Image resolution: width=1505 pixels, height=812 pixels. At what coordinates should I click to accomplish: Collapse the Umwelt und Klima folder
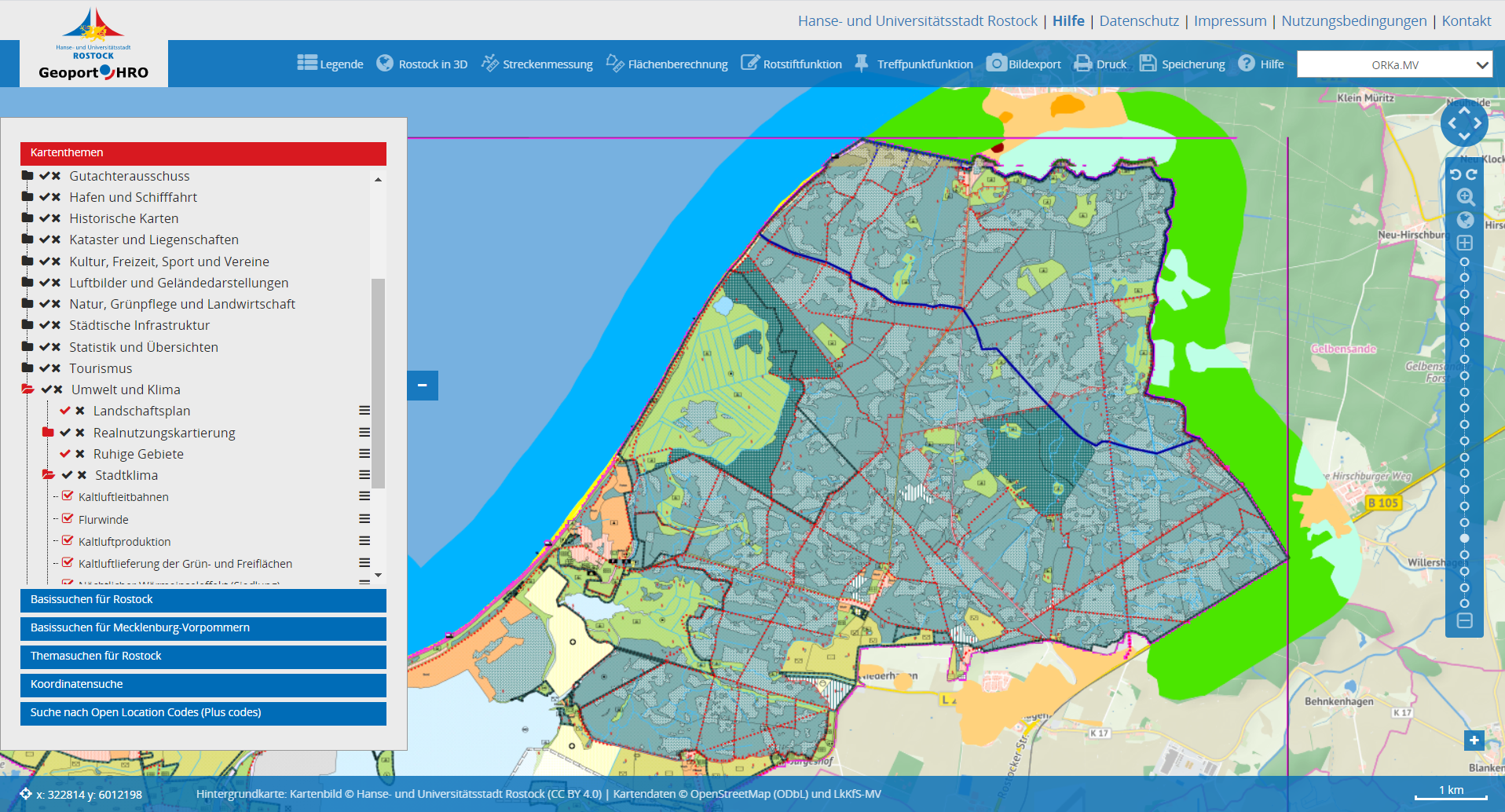[28, 390]
